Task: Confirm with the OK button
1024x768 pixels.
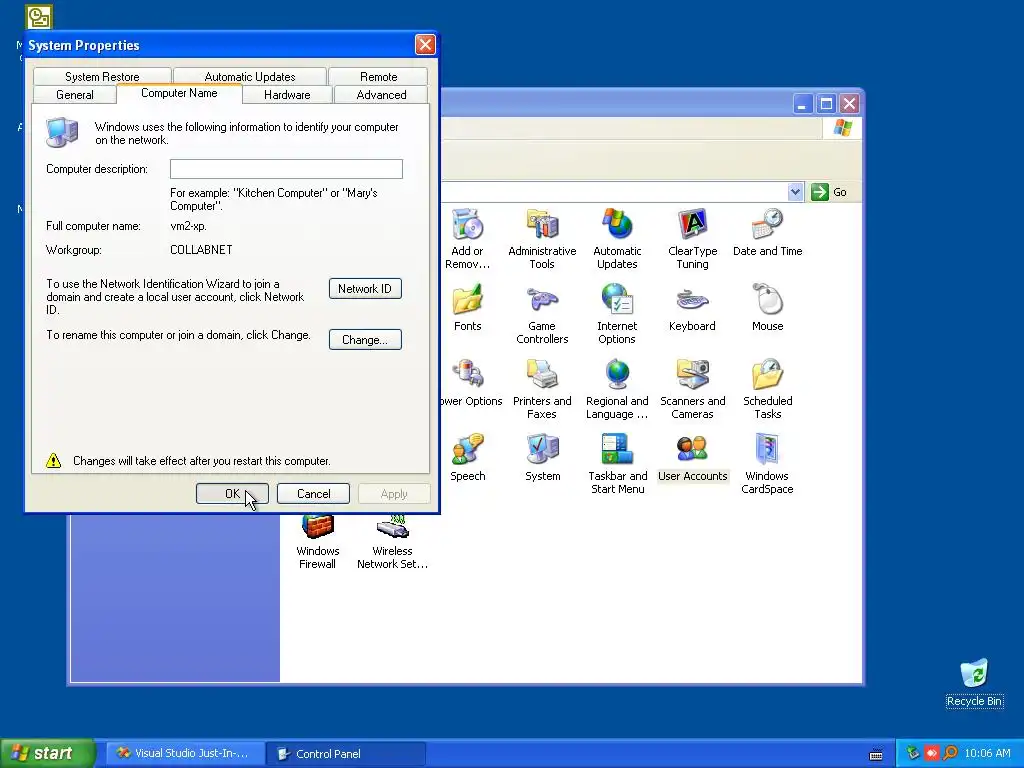Action: coord(232,494)
